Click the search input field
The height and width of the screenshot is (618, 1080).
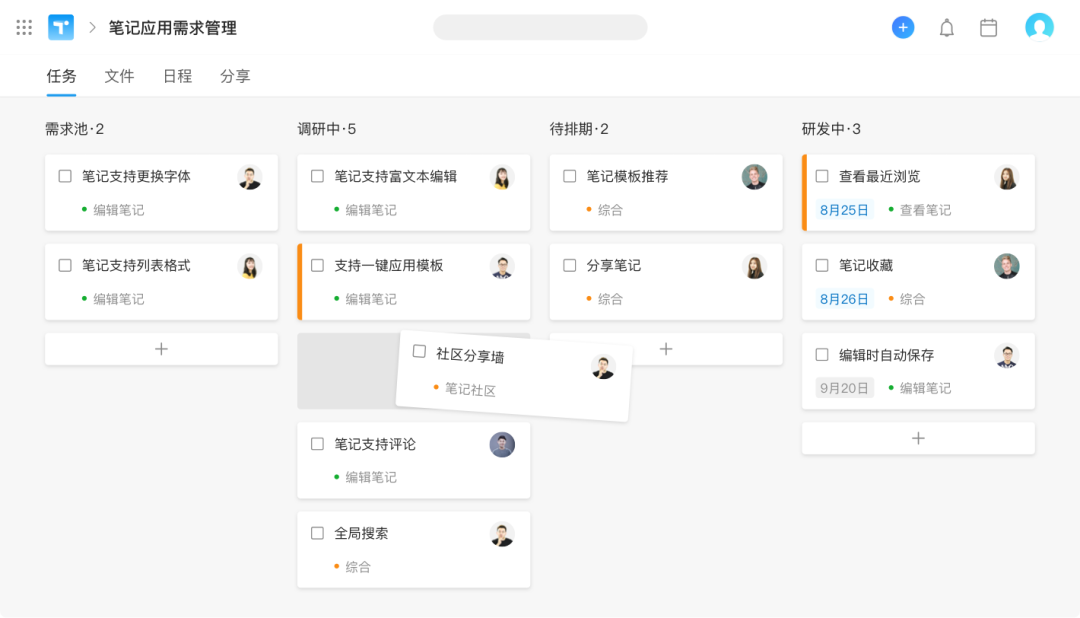tap(540, 27)
